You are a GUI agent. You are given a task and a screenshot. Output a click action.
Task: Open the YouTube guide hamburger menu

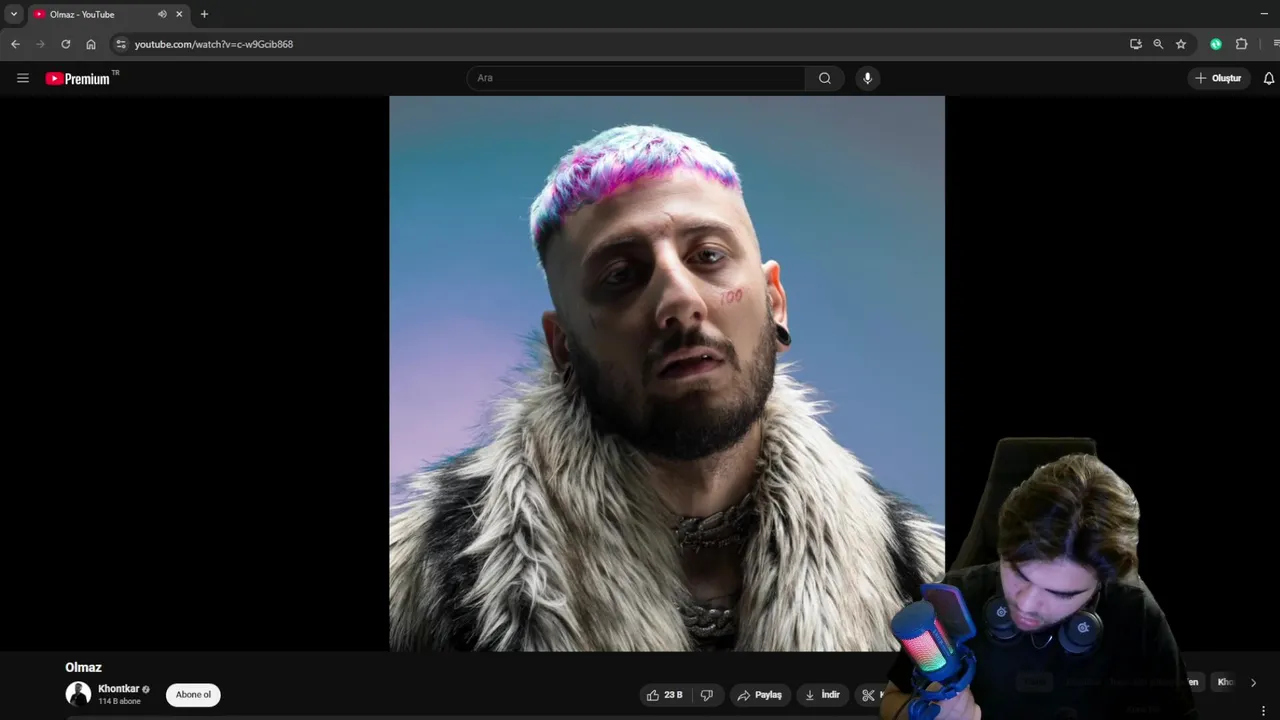pyautogui.click(x=23, y=78)
